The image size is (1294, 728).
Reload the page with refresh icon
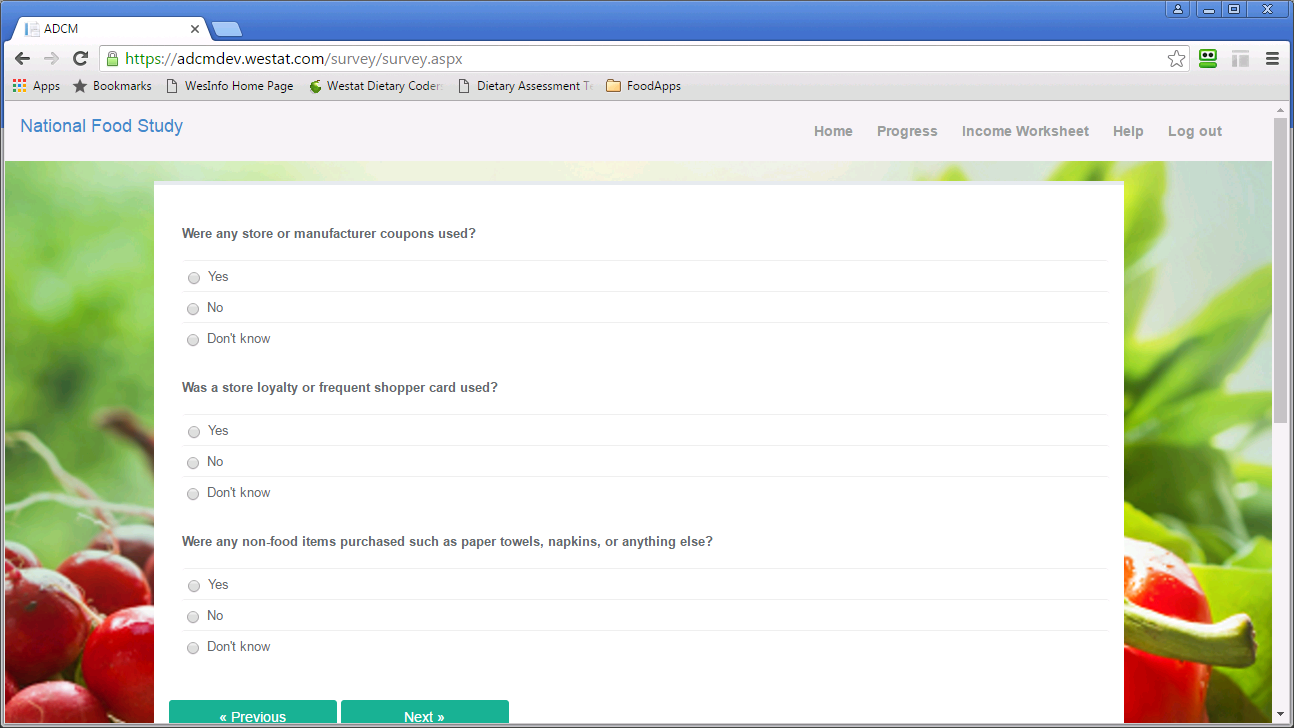tap(81, 59)
